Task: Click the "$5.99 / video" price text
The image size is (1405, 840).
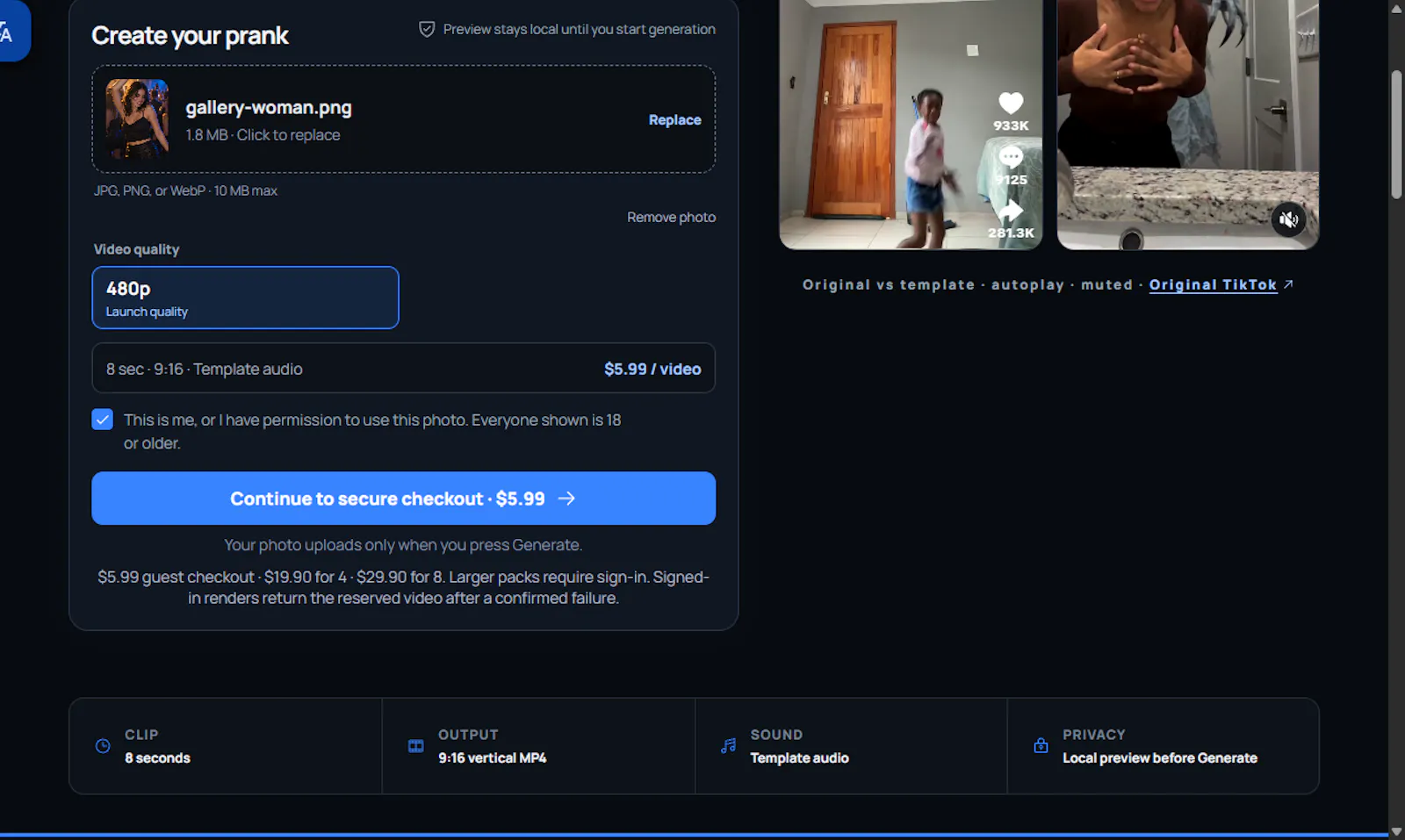Action: 652,370
